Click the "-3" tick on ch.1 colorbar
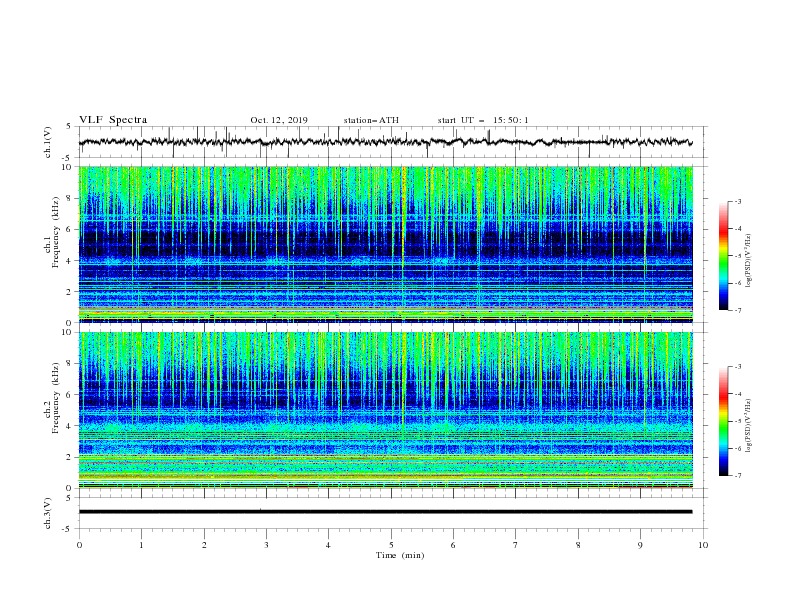792x612 pixels. (x=737, y=201)
